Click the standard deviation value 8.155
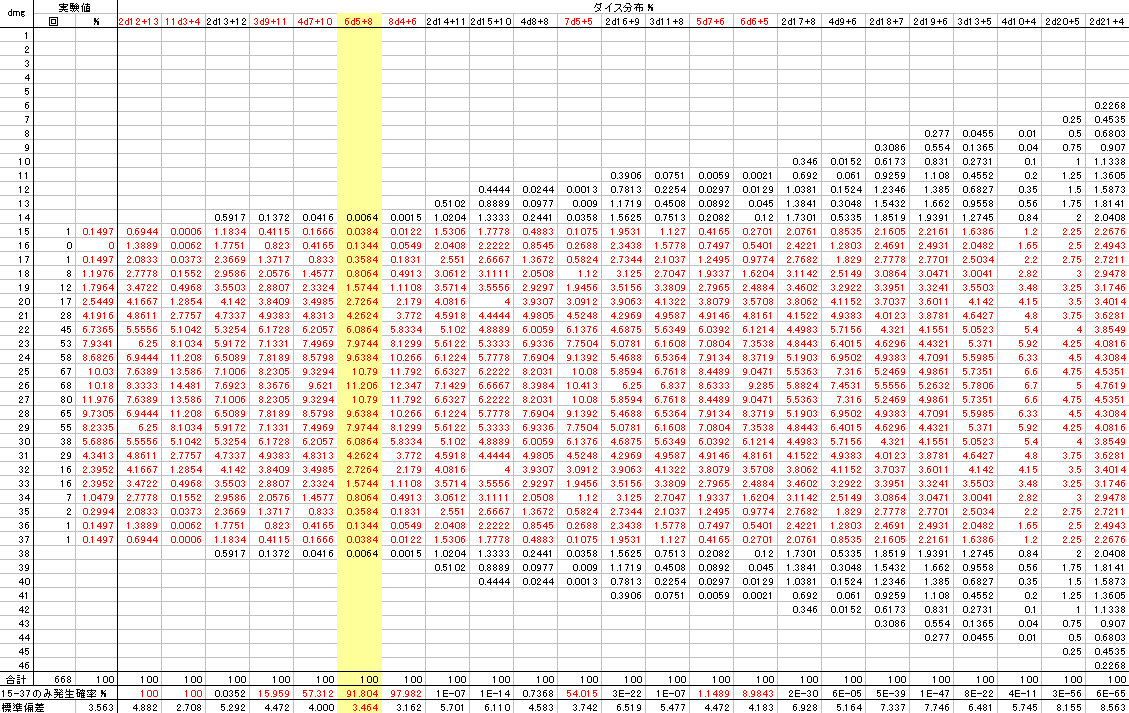Screen dimensions: 1129x713 tap(1062, 707)
